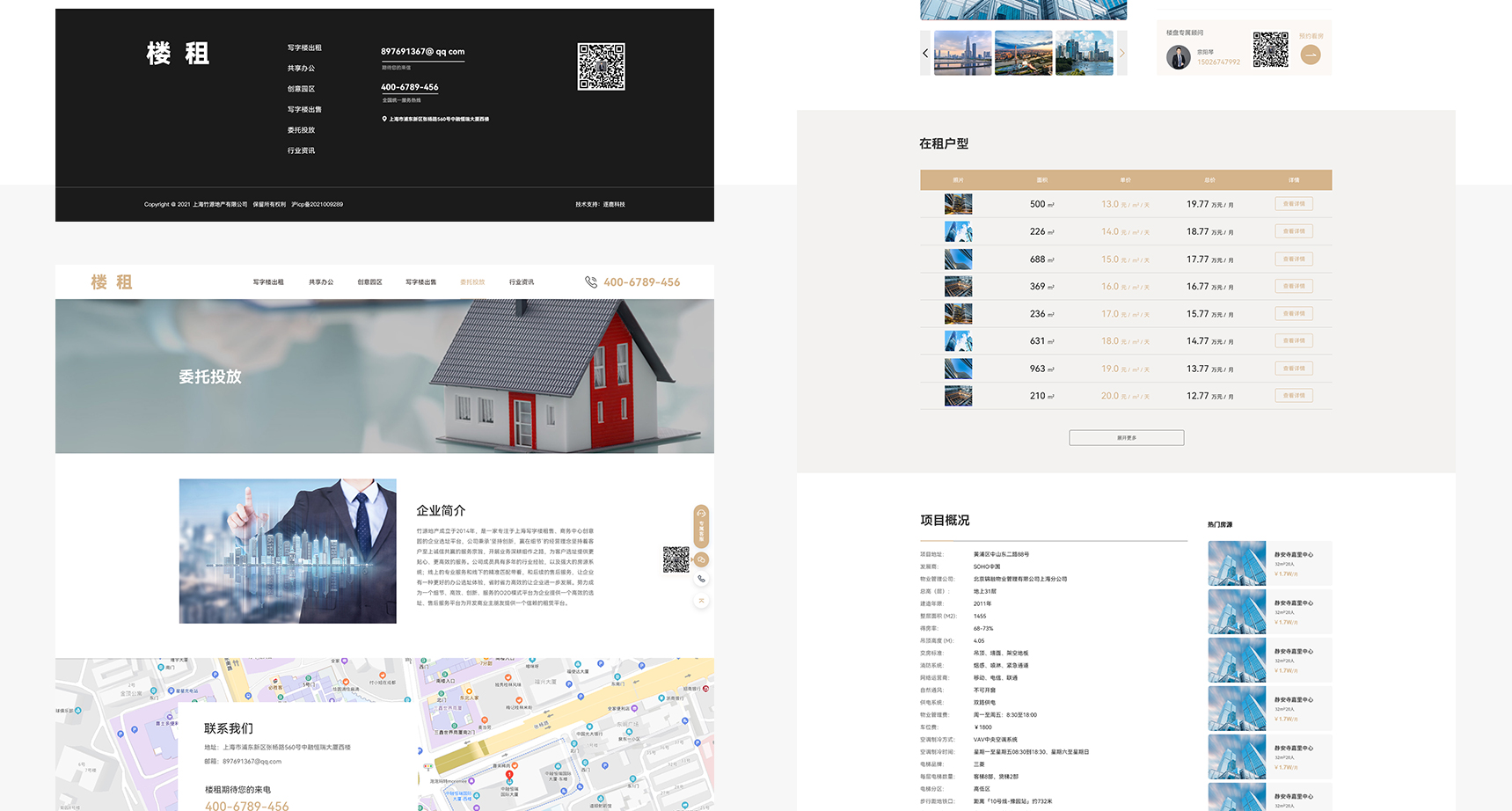Image resolution: width=1512 pixels, height=811 pixels.
Task: Click the fifth 静安寺嘉里中心 listing image
Action: (x=1237, y=756)
